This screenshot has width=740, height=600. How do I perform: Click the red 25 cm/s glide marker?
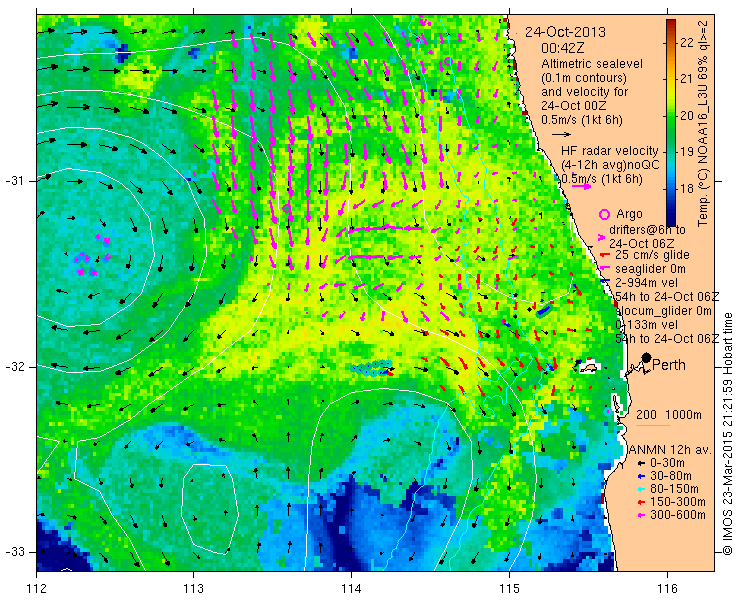point(605,255)
